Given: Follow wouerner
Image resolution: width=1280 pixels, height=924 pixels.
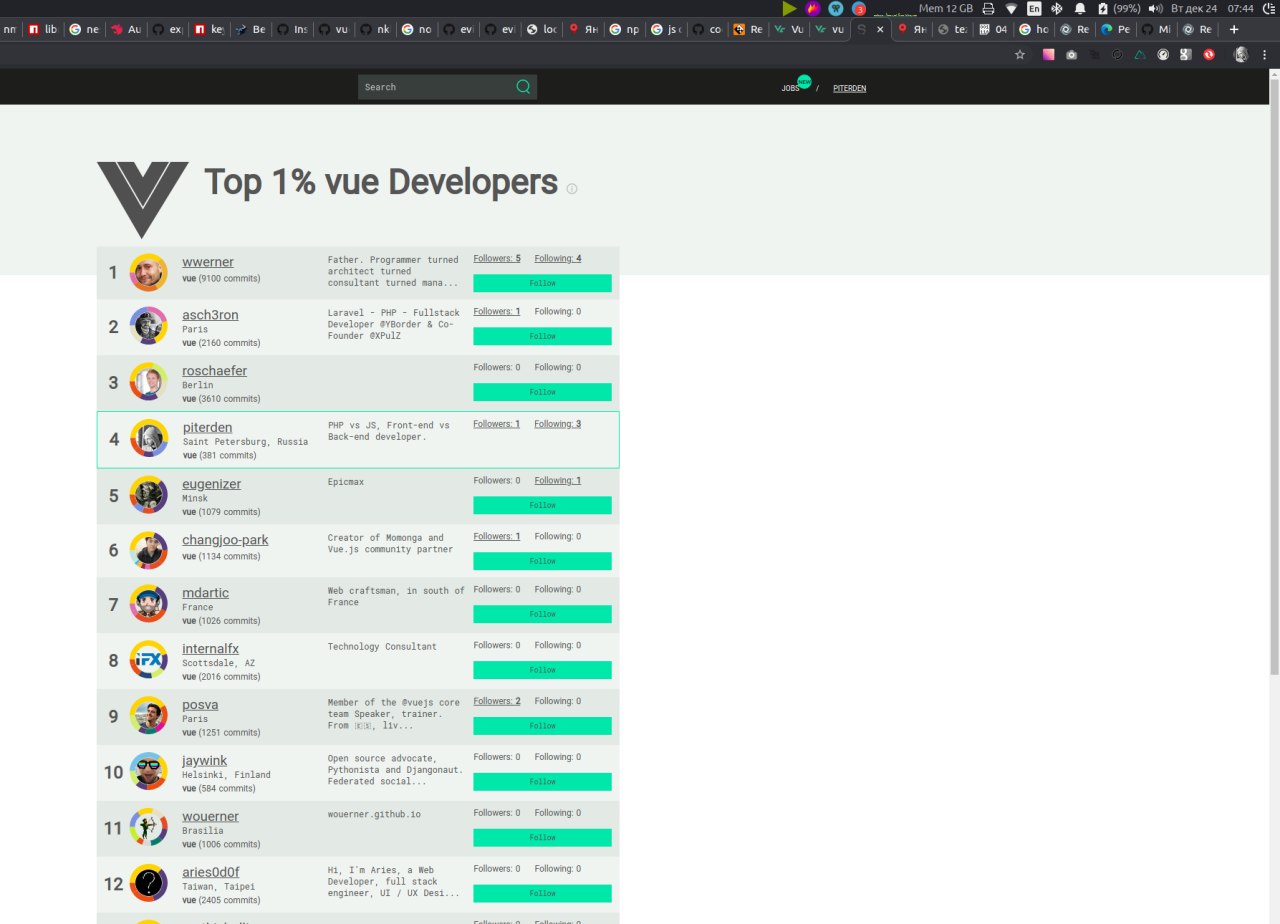Looking at the screenshot, I should (x=542, y=838).
